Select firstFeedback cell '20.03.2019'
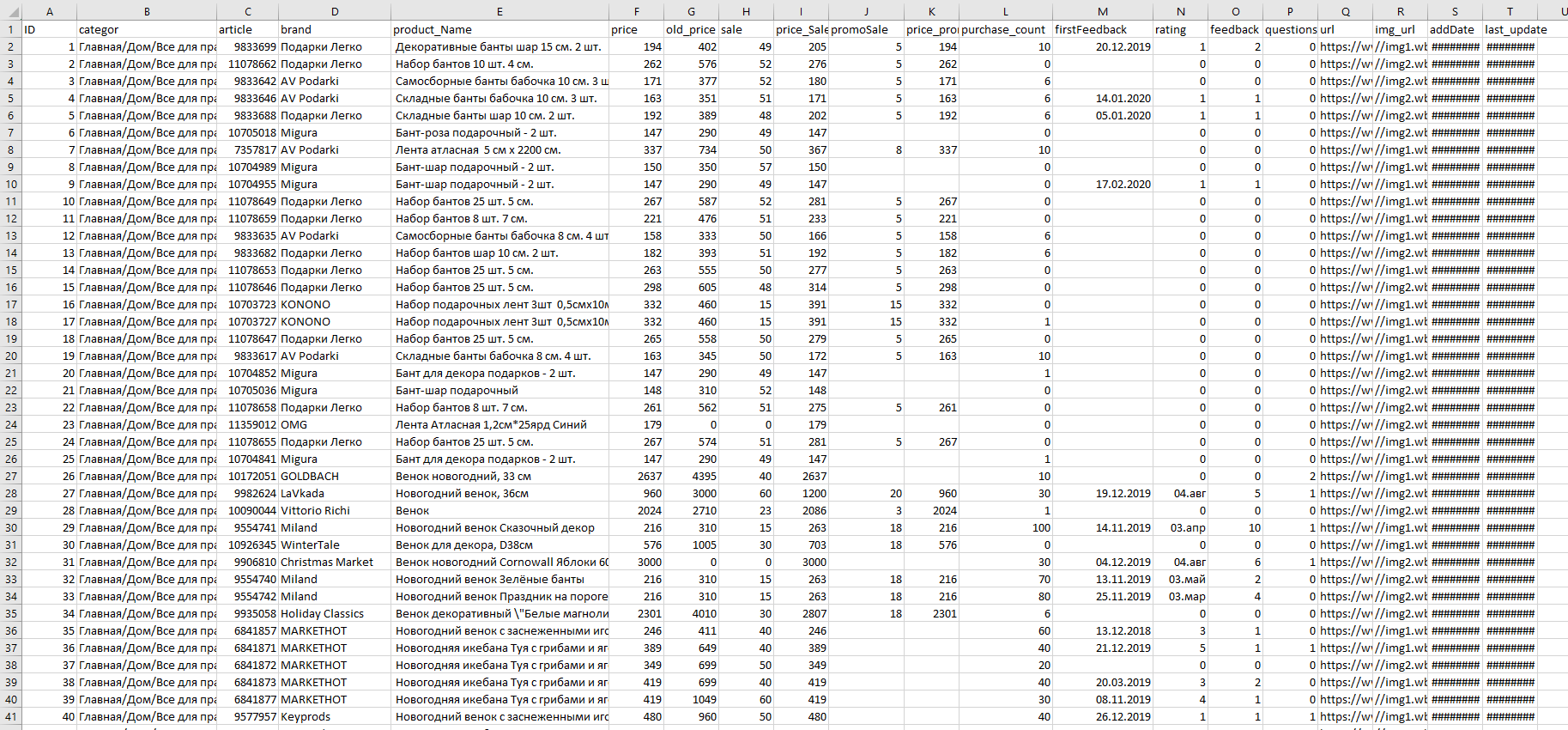 [1103, 682]
